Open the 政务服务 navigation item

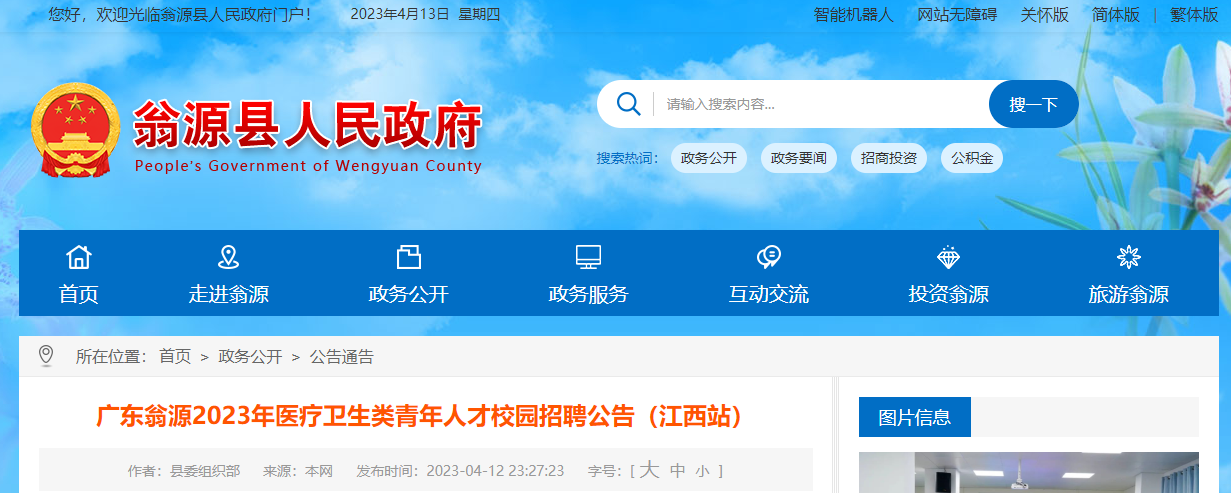(588, 295)
